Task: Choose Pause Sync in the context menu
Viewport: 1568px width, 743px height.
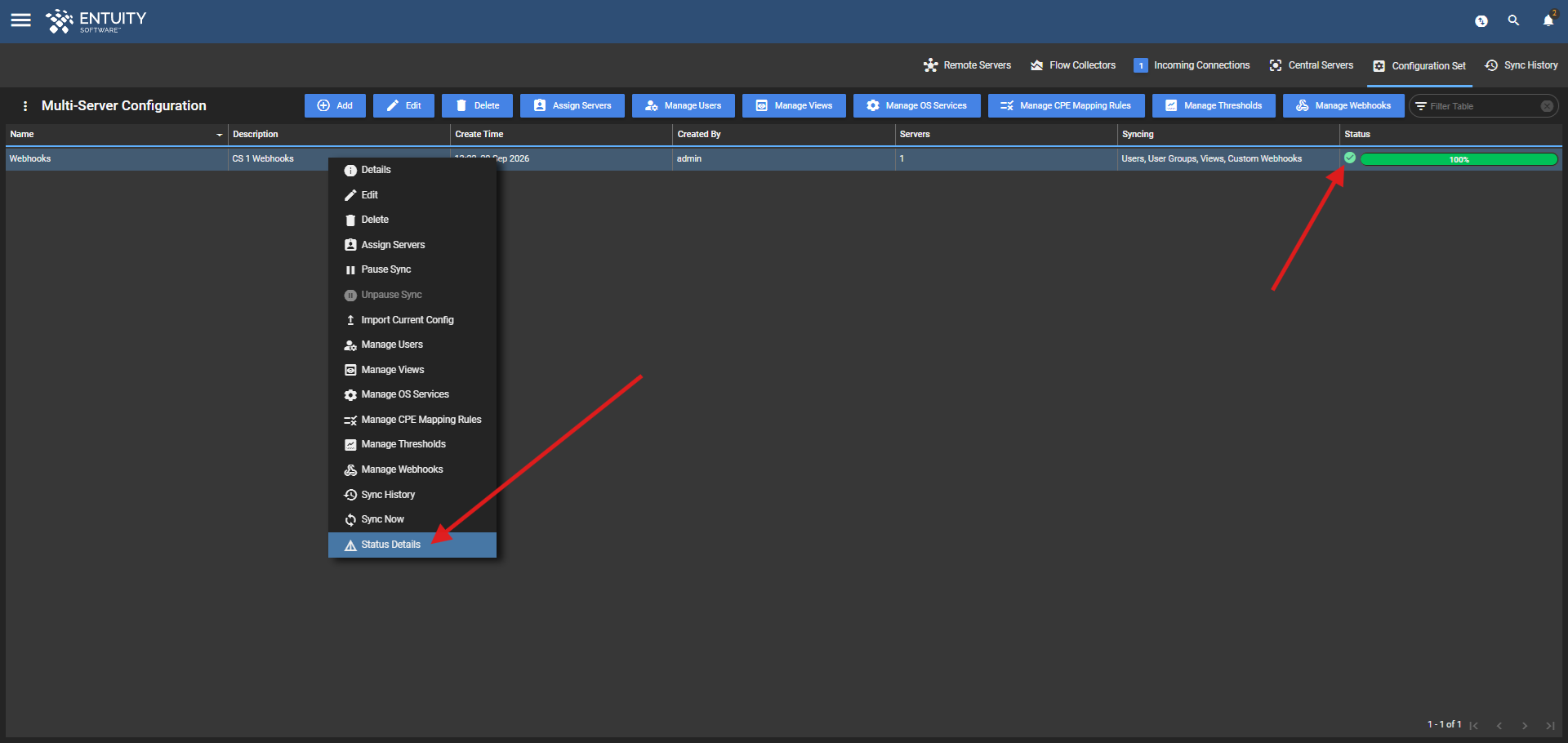Action: click(412, 269)
